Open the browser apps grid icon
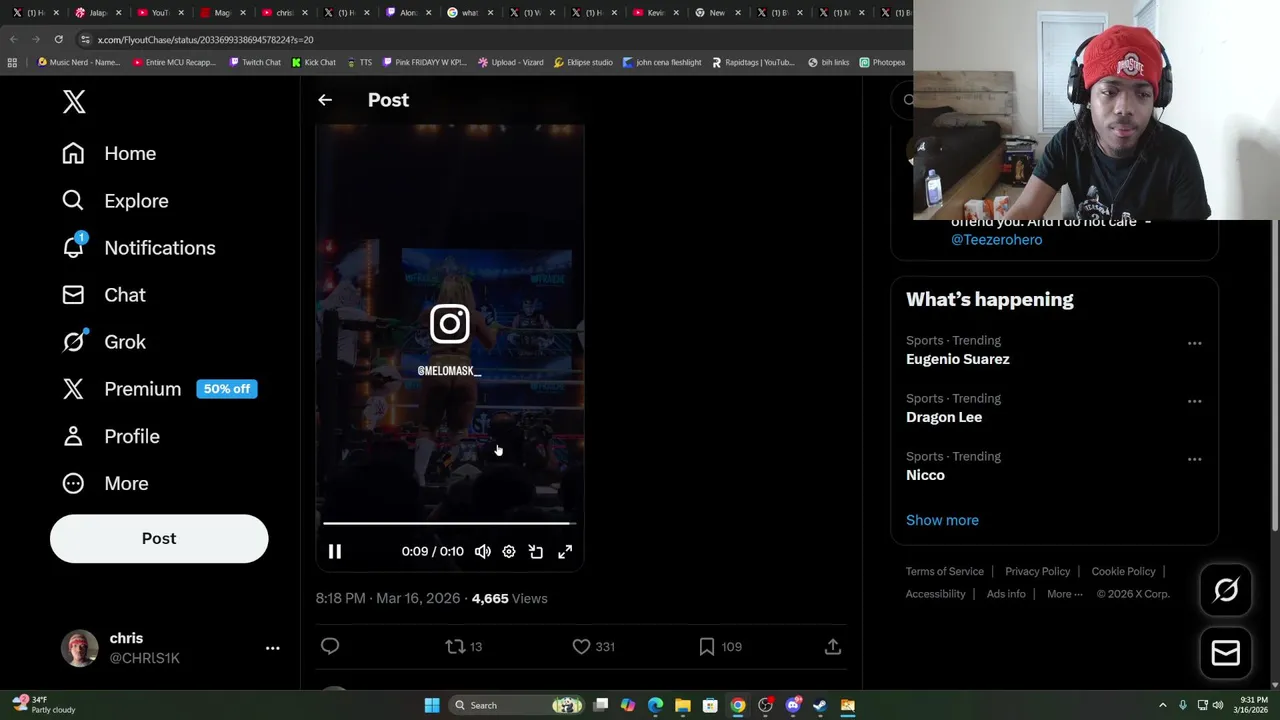 (12, 62)
